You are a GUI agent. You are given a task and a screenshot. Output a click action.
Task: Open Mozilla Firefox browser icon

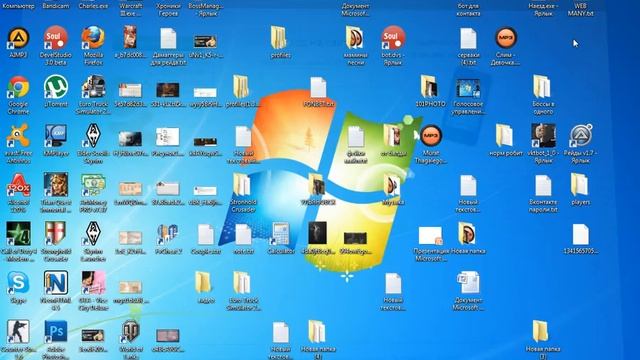[x=93, y=38]
